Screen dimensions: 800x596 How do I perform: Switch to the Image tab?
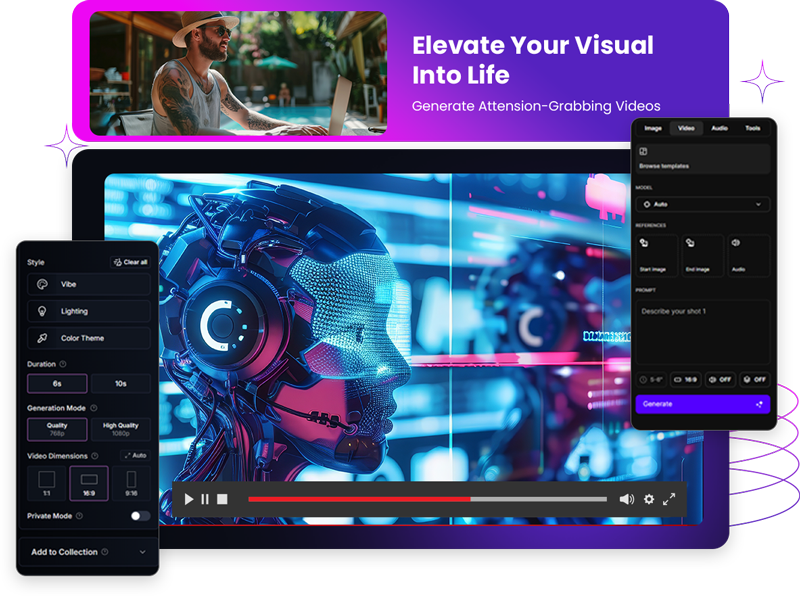653,128
